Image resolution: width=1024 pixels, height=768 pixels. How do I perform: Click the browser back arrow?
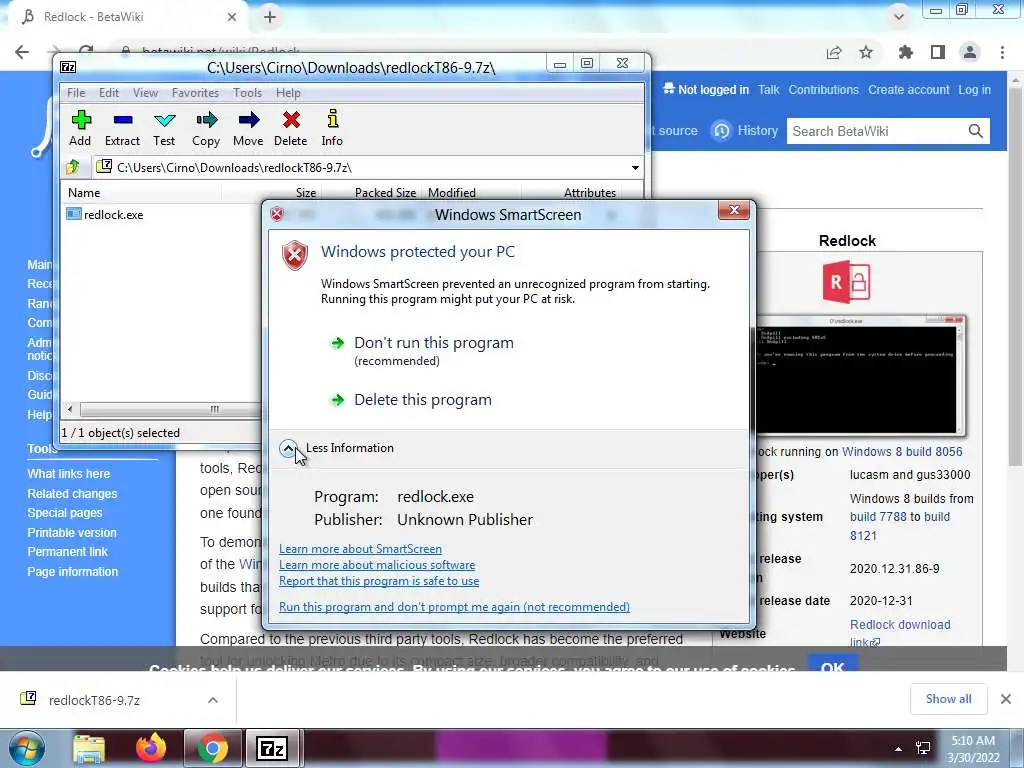tap(22, 52)
